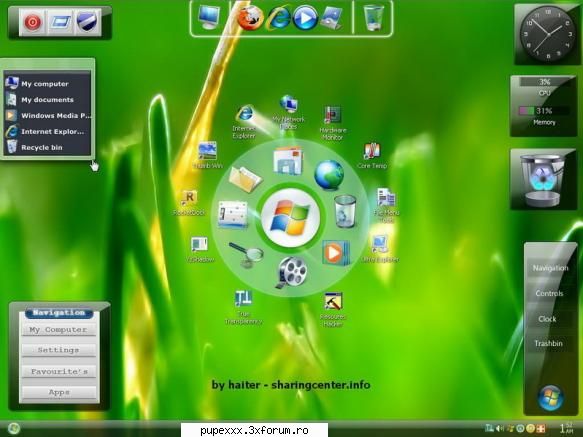Click the Start orb on the taskbar
583x437 pixels.
click(x=14, y=428)
